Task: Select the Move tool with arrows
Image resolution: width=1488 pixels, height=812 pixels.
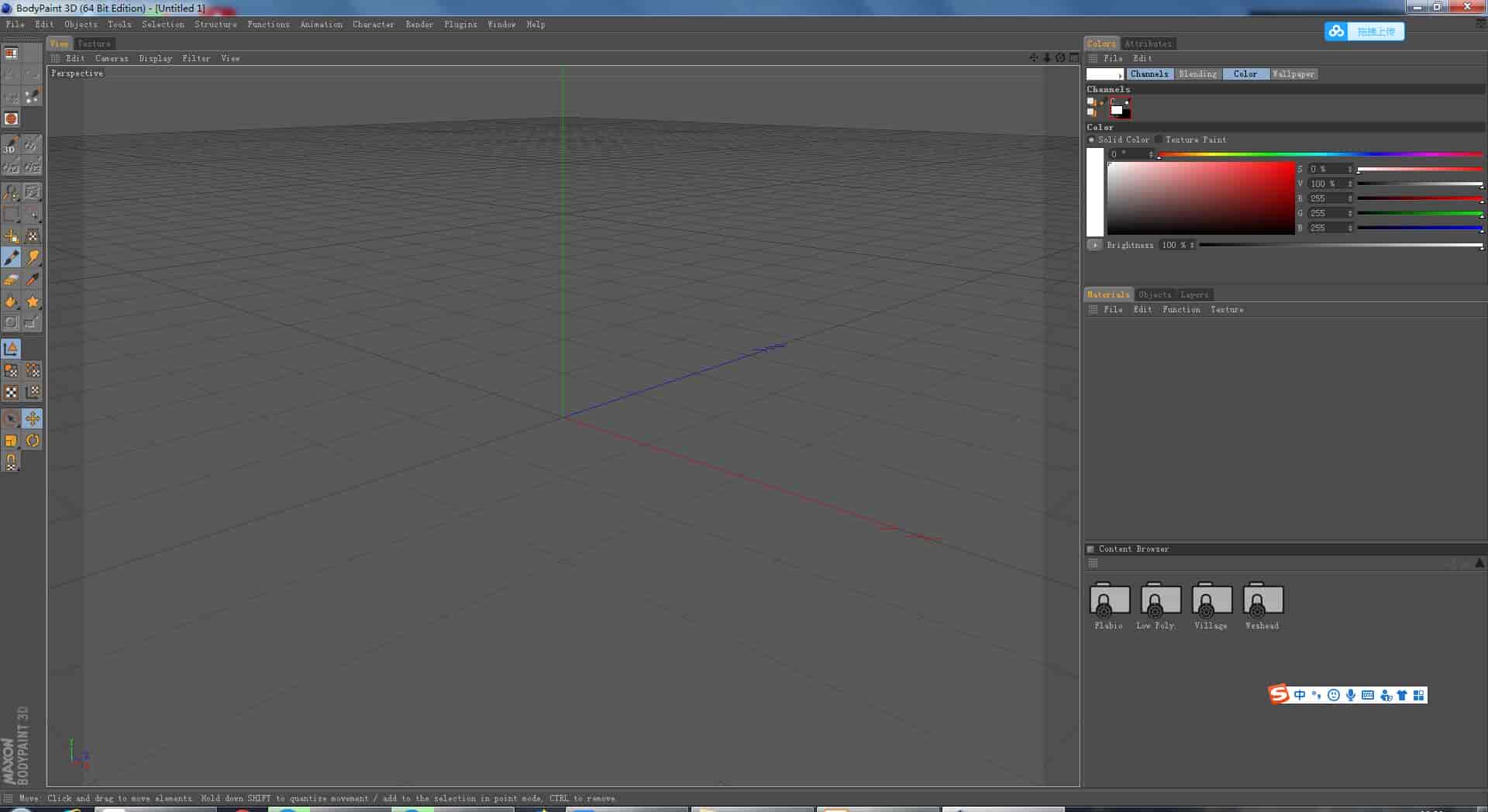Action: coord(33,418)
